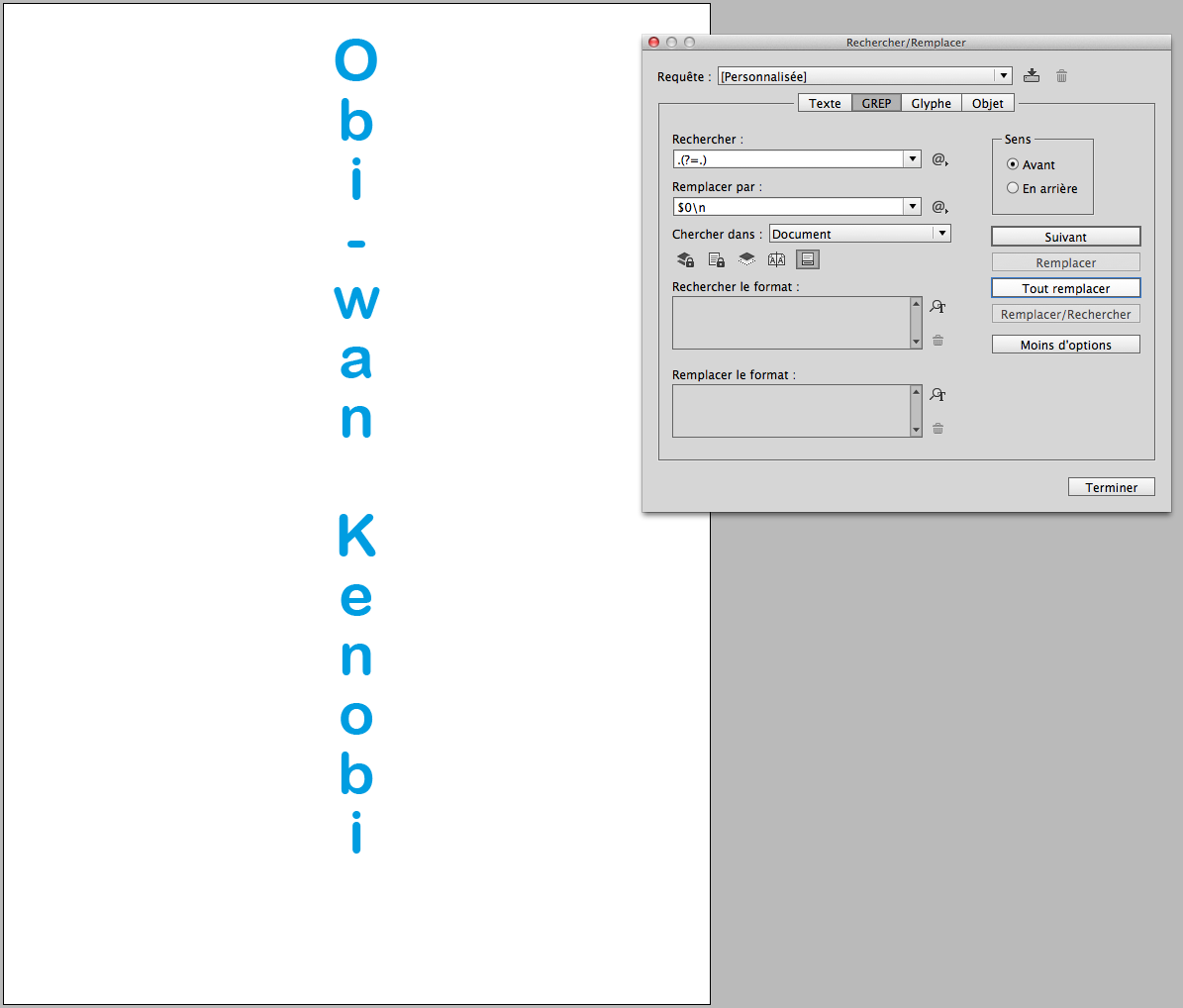Screen dimensions: 1183x1008
Task: Specify attributes to change icon
Action: click(x=937, y=395)
